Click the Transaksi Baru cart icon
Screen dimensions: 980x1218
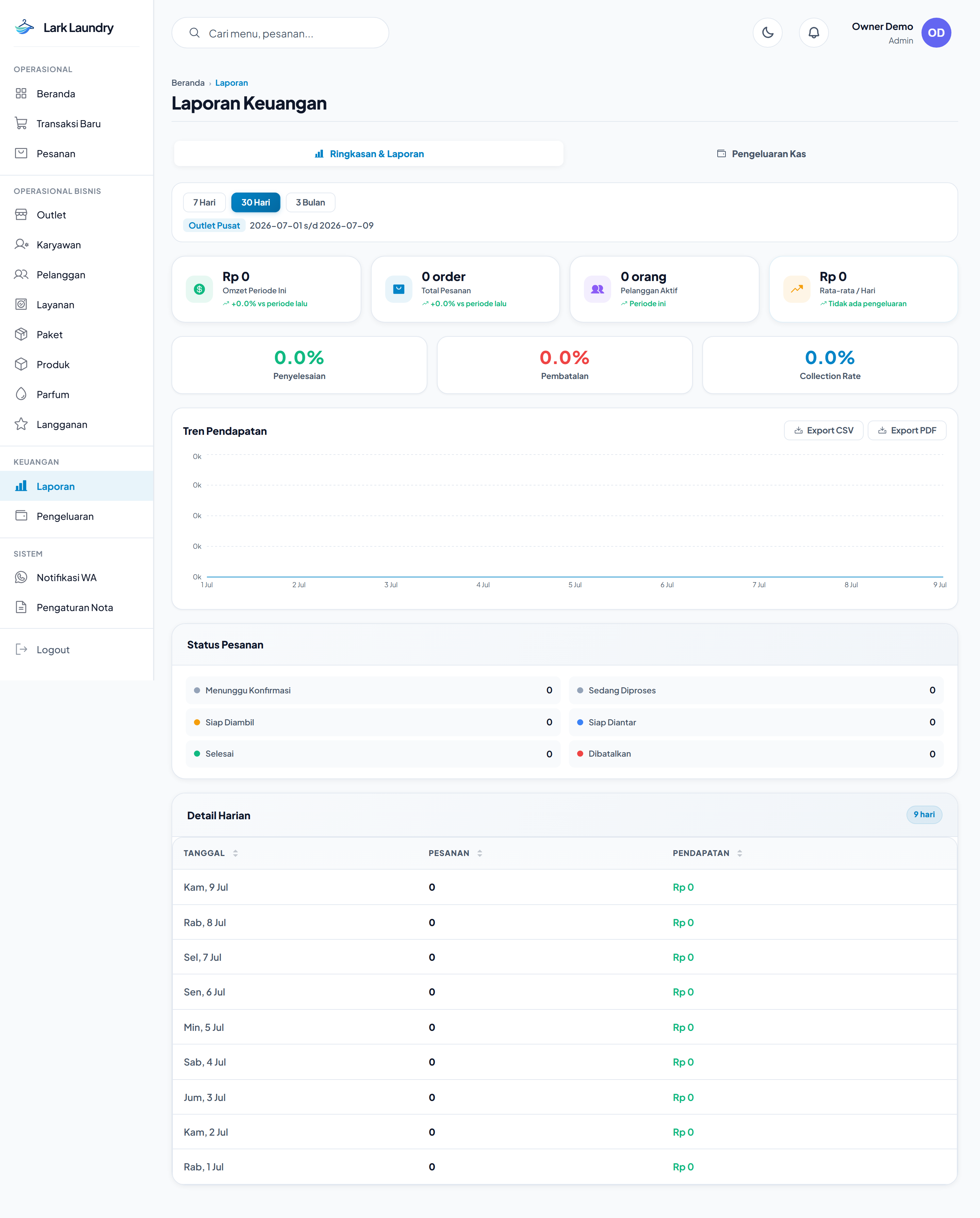coord(21,123)
